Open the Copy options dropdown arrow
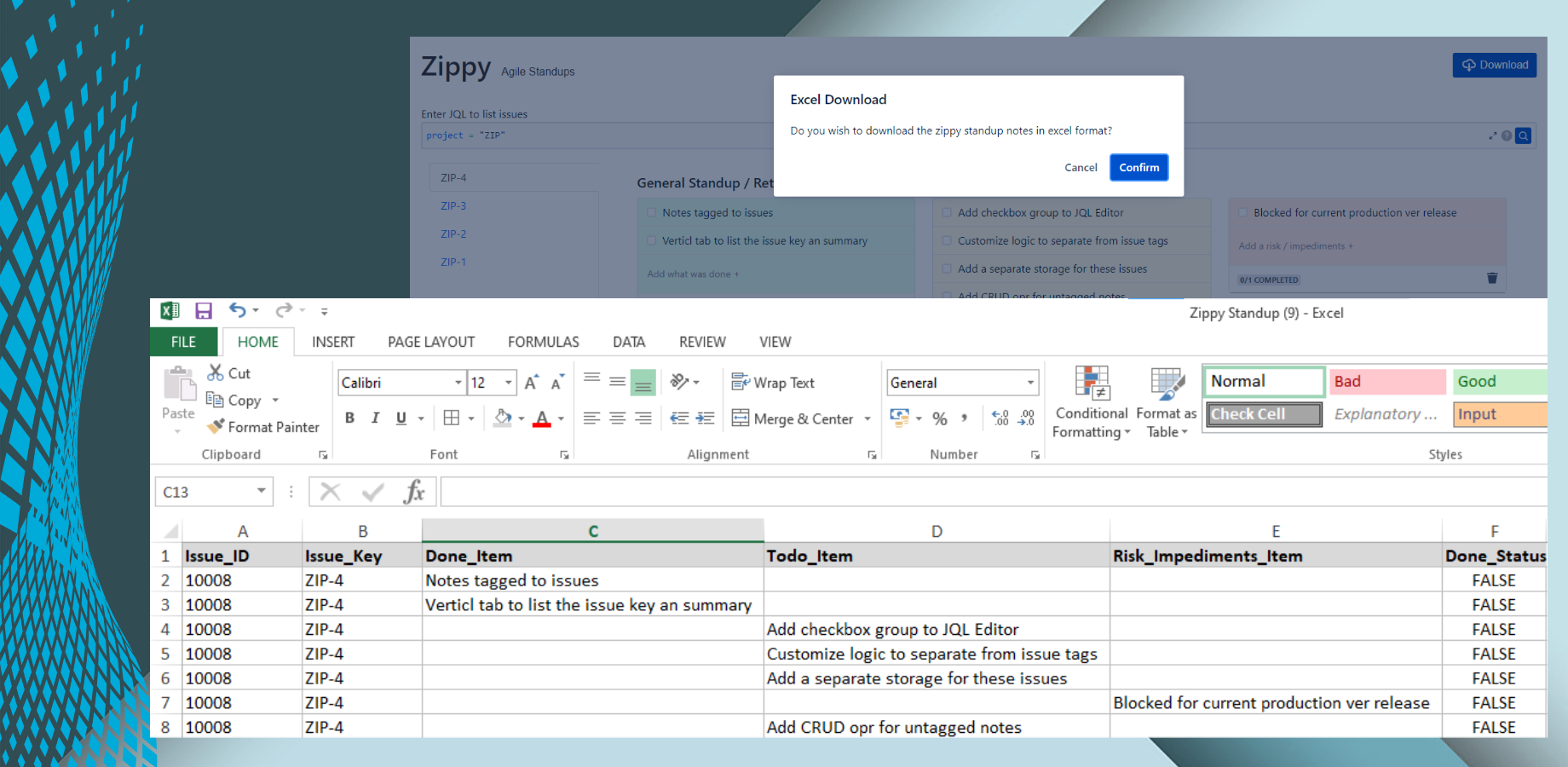Viewport: 1568px width, 767px height. click(x=275, y=400)
